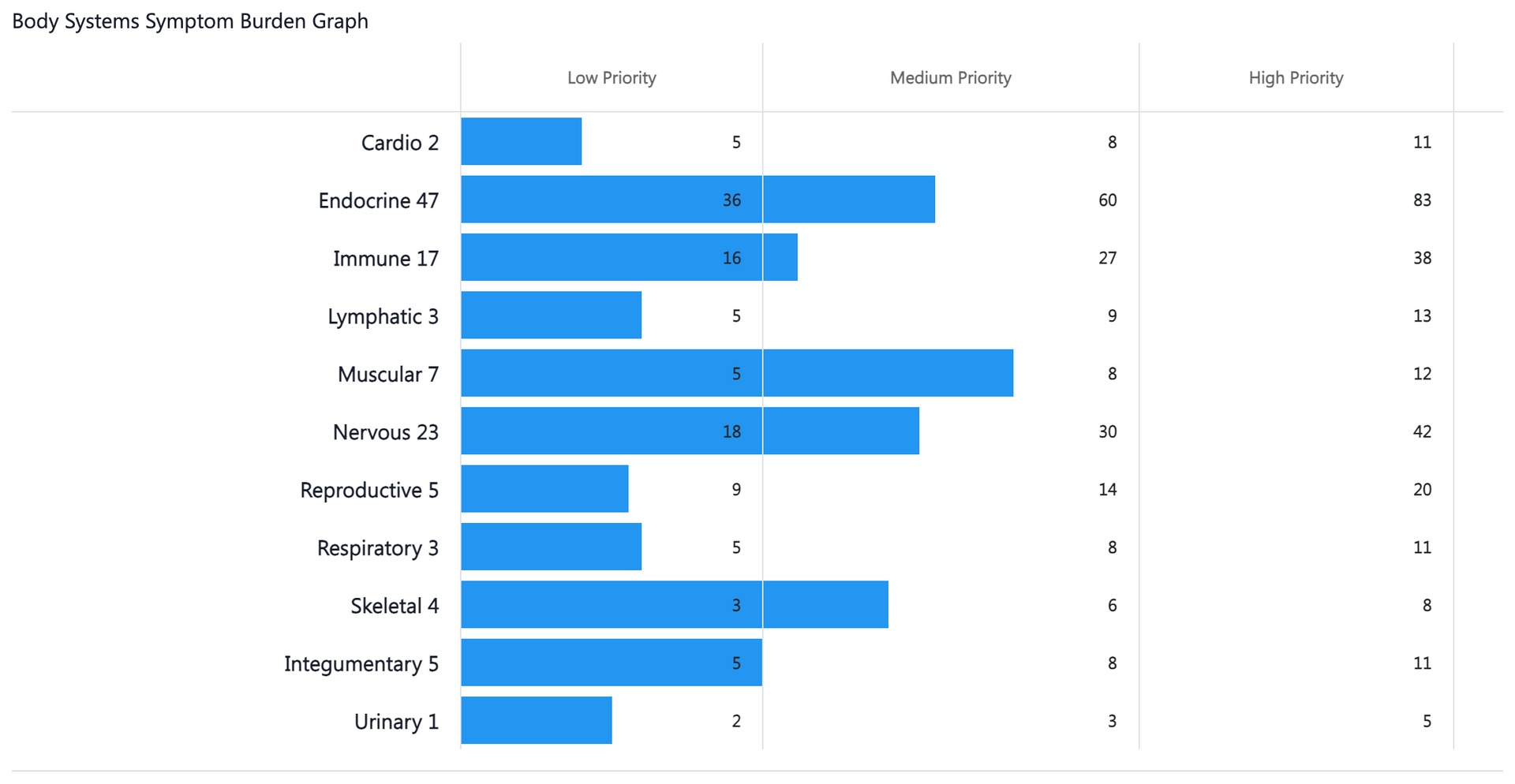Click the Lymphatic 3 row label
This screenshot has width=1515, height=784.
[383, 316]
